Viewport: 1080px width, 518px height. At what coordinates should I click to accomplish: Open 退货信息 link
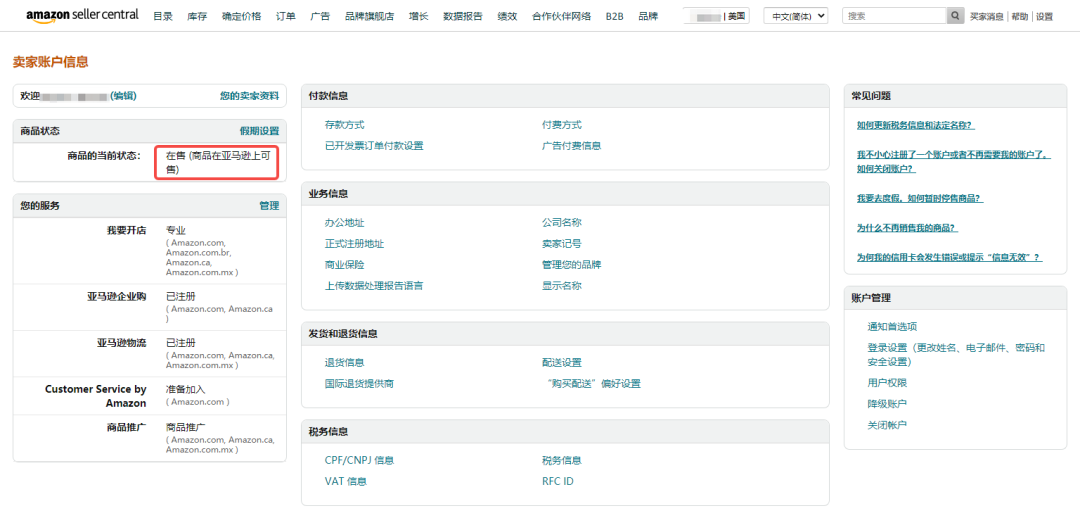pos(344,362)
